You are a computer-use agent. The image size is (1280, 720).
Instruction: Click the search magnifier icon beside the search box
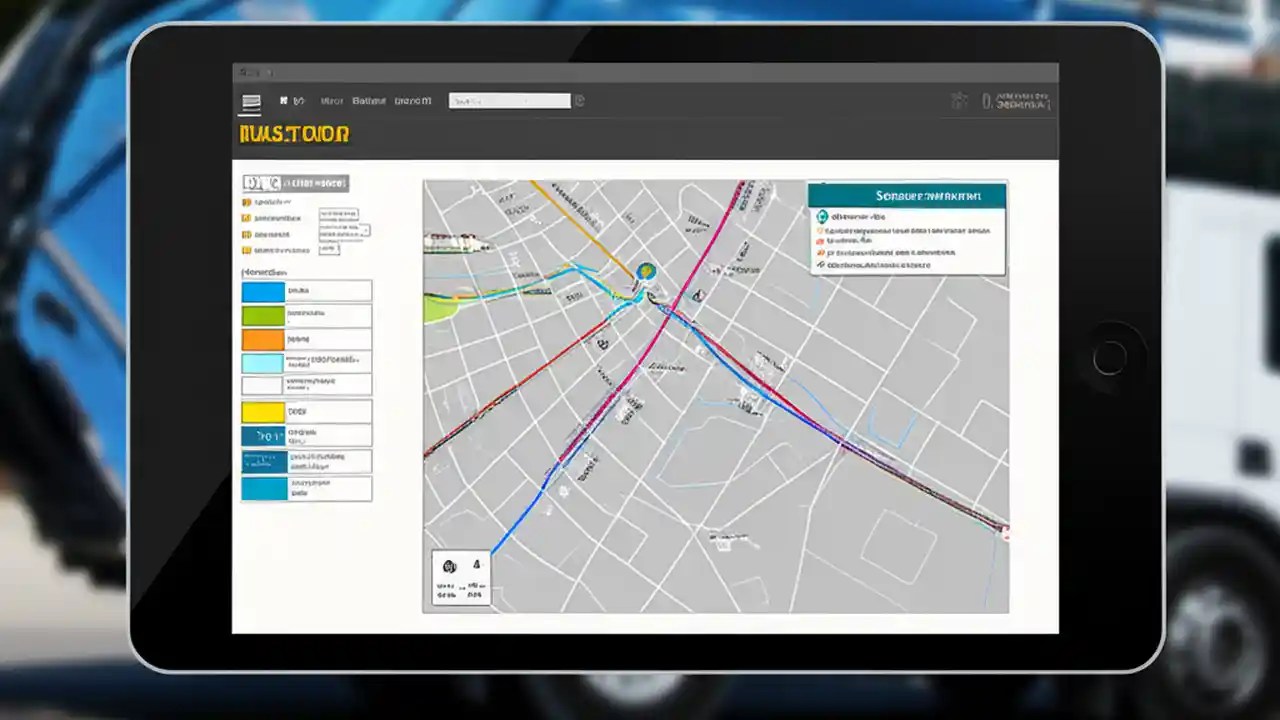(x=581, y=99)
